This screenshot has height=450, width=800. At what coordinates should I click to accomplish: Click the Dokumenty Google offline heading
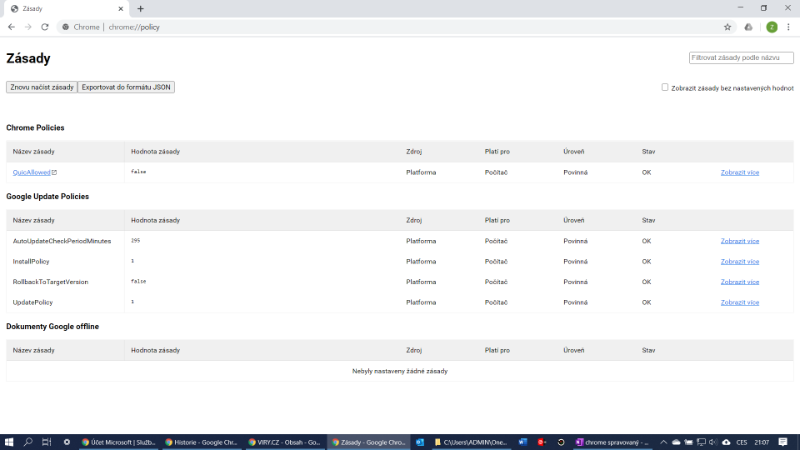coord(53,327)
